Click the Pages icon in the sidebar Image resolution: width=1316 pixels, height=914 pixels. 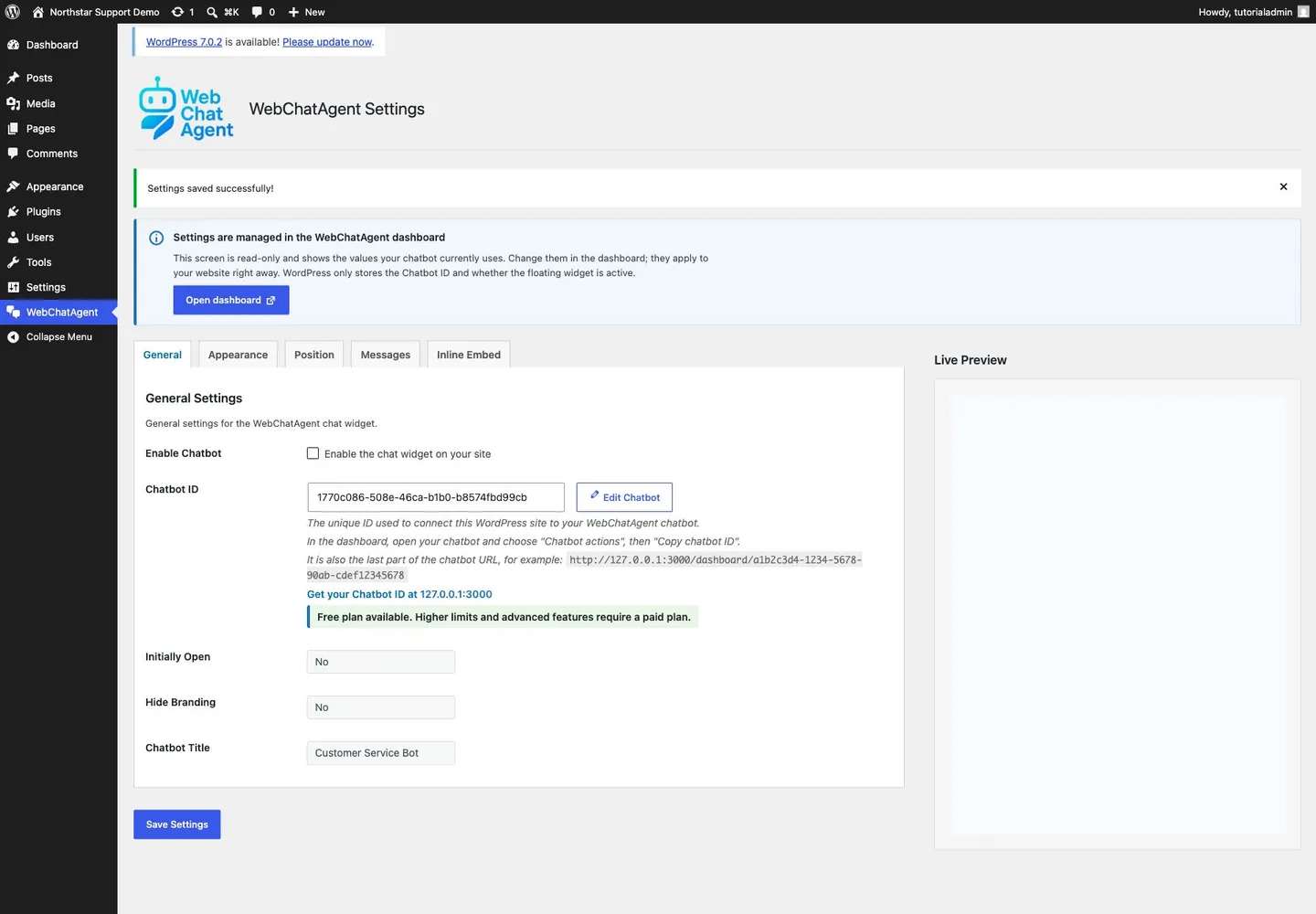tap(13, 129)
